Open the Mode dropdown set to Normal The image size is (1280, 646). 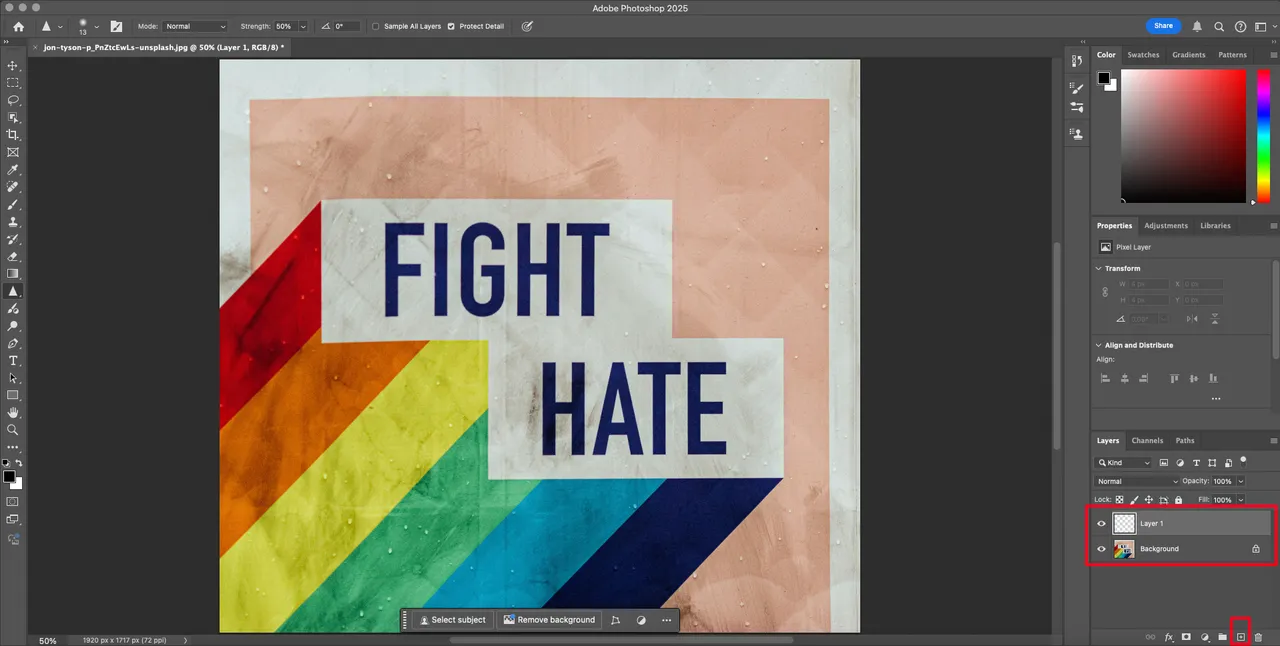(x=195, y=26)
